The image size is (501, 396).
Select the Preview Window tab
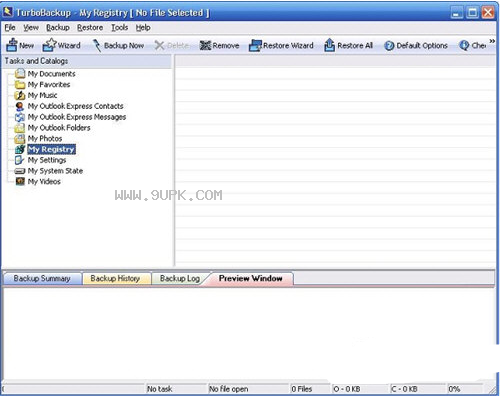[x=251, y=279]
